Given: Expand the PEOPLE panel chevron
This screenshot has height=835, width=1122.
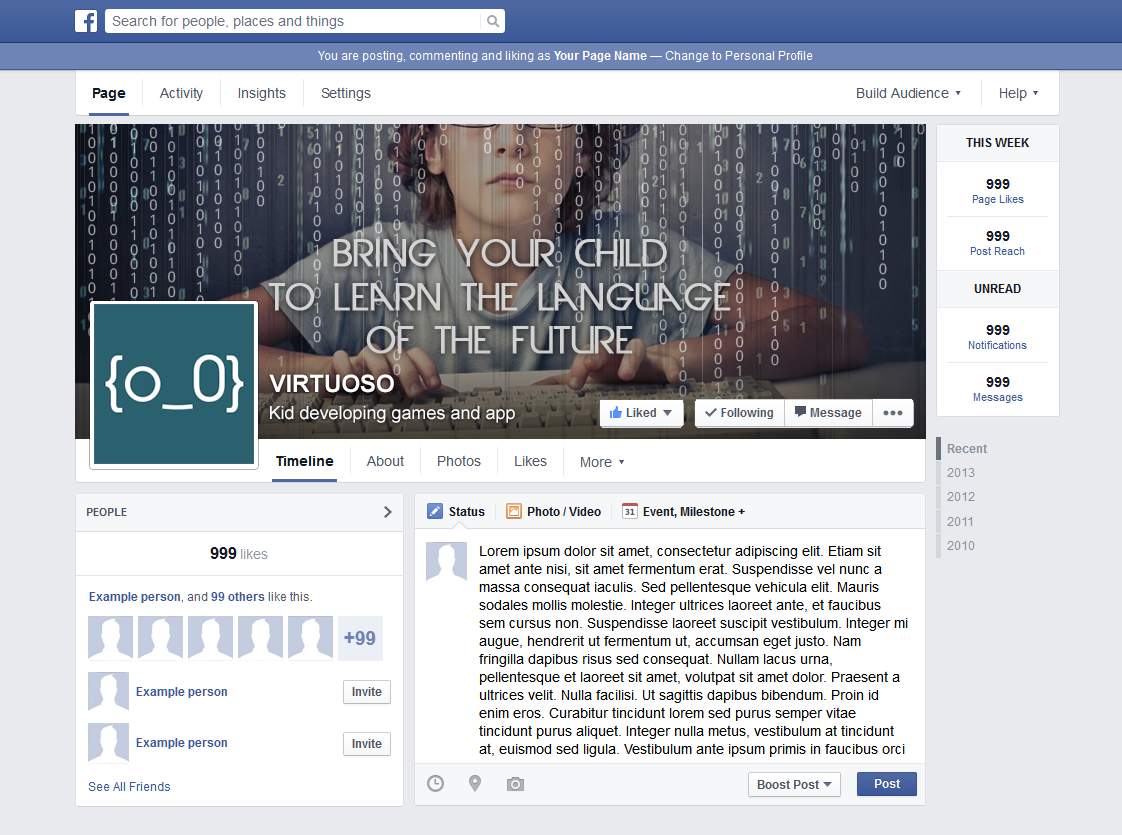Looking at the screenshot, I should pyautogui.click(x=387, y=512).
